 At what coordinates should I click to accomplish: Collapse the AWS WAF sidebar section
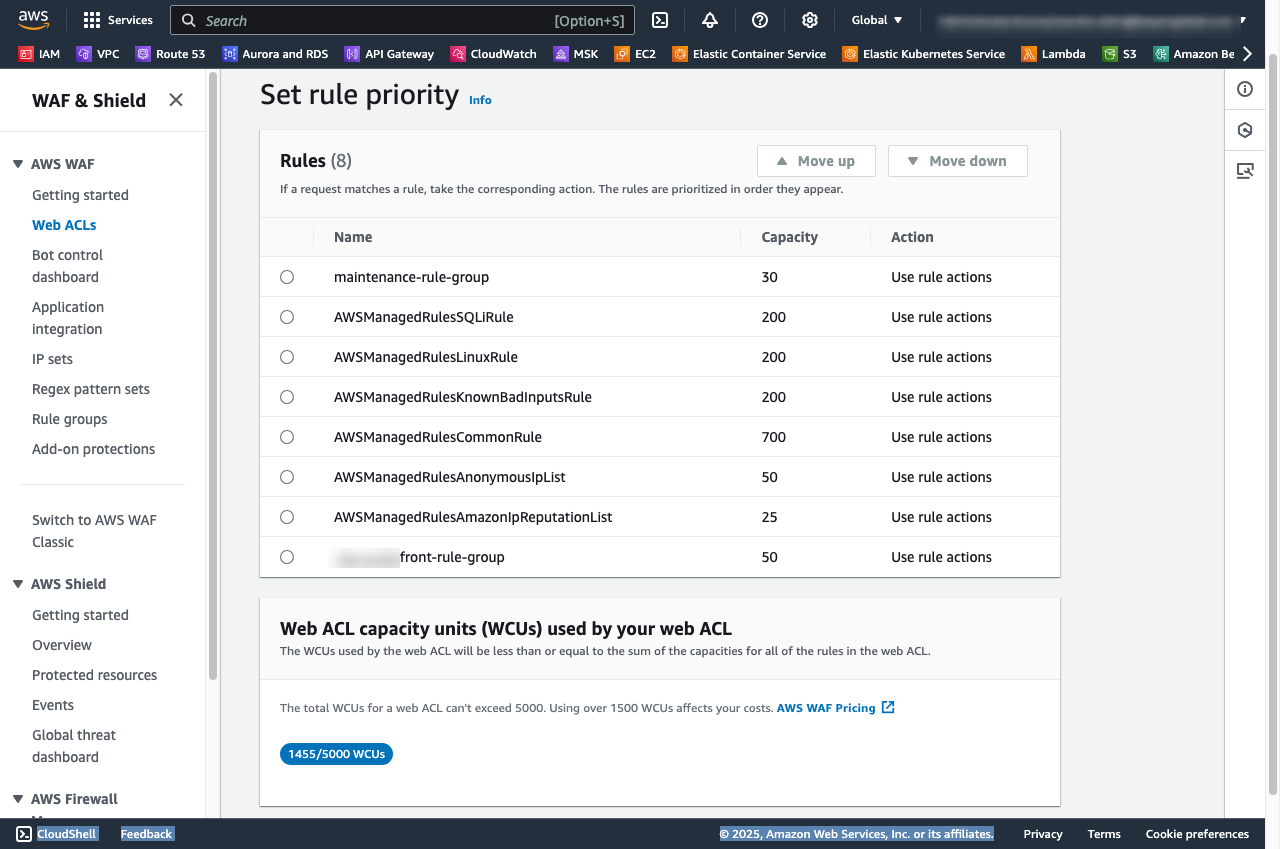pyautogui.click(x=18, y=164)
